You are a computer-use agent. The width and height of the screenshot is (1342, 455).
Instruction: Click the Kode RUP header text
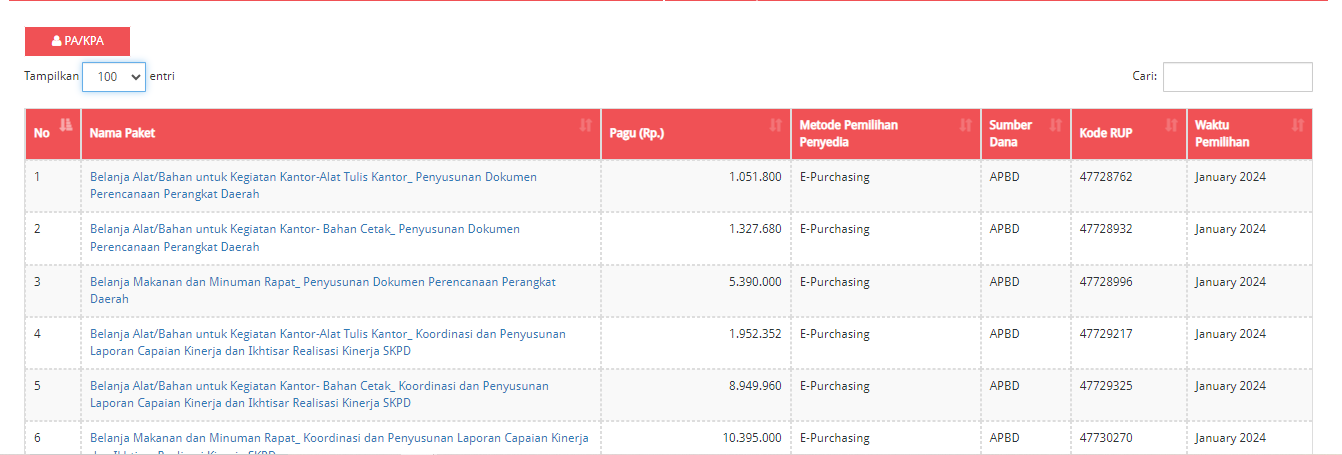(x=1106, y=133)
